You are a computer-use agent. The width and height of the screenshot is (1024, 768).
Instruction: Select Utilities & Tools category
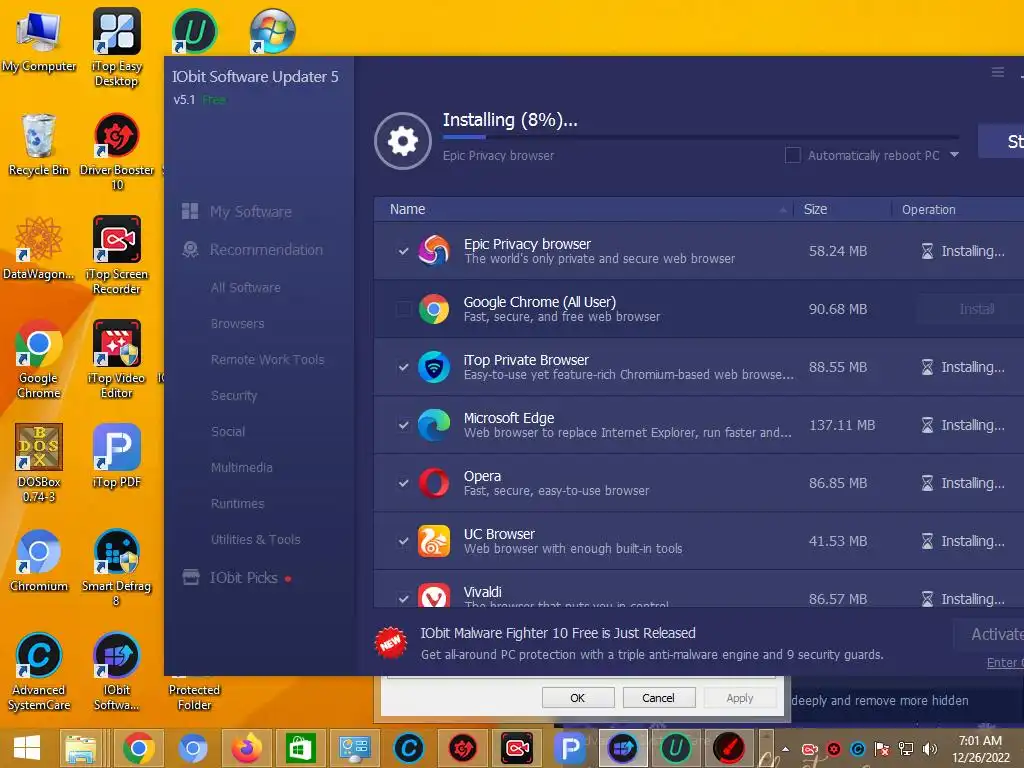click(255, 539)
